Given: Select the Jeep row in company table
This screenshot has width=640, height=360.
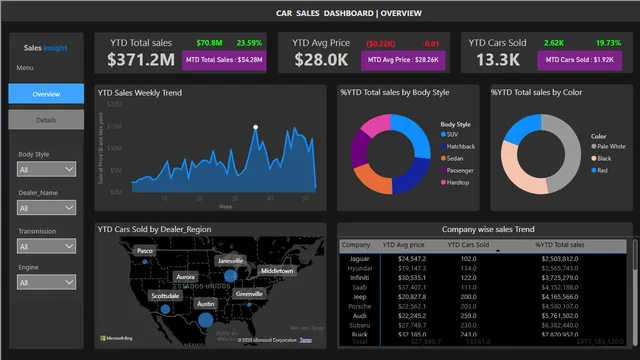Looking at the screenshot, I should (483, 297).
